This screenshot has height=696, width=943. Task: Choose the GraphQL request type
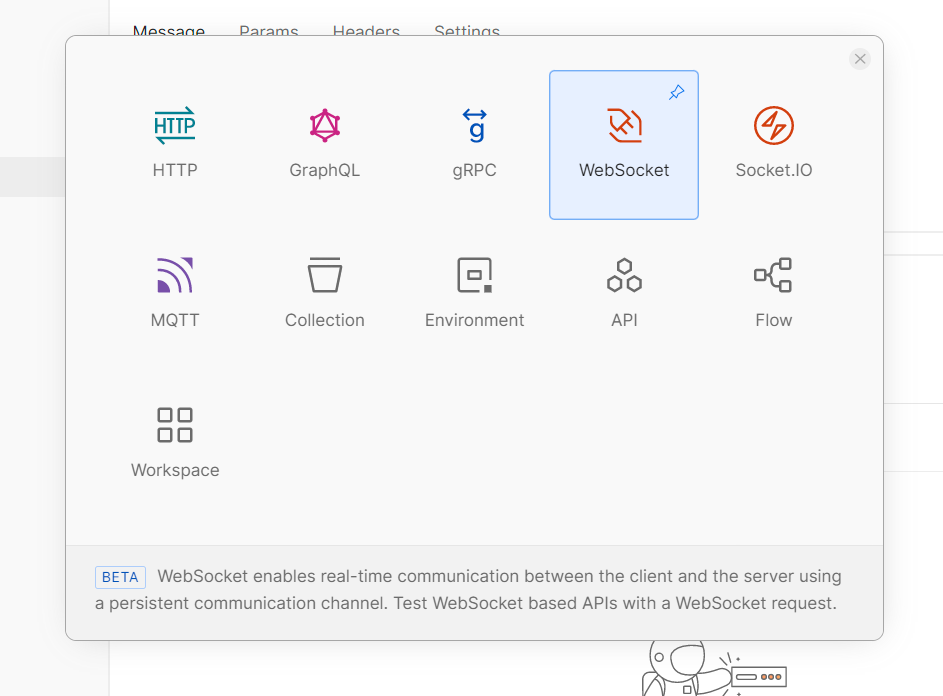pyautogui.click(x=325, y=145)
